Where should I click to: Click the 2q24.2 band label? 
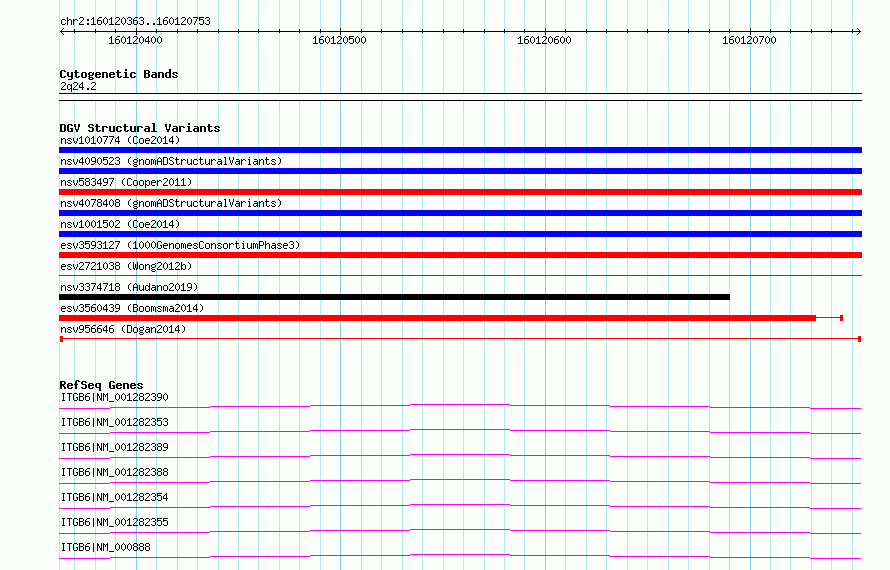click(x=78, y=86)
